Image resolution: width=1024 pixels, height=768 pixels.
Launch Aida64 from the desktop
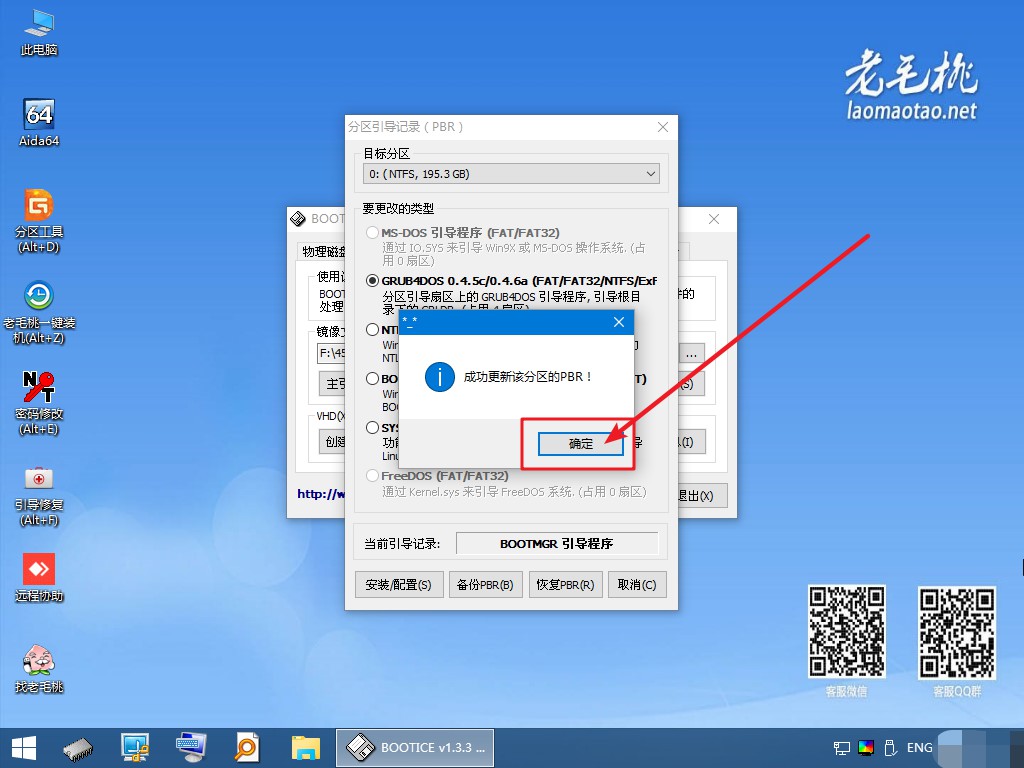pyautogui.click(x=39, y=123)
